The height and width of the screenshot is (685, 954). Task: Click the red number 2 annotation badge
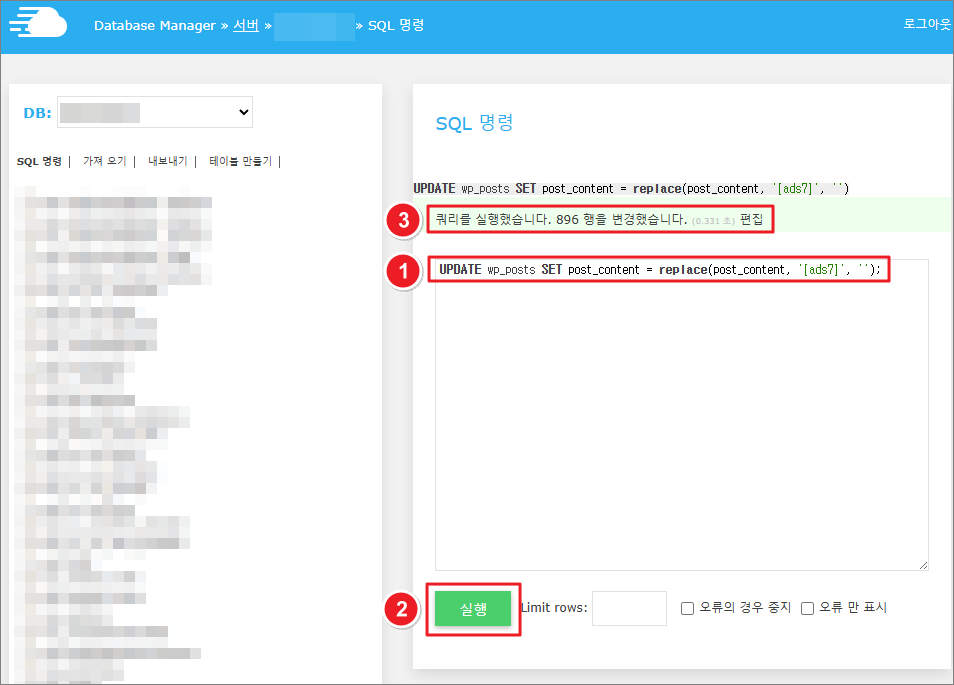(x=402, y=609)
